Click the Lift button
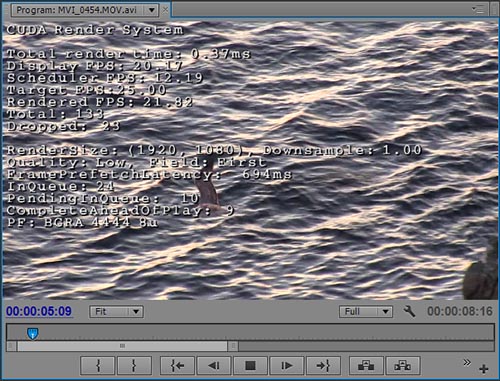Image resolution: width=500 pixels, height=381 pixels. click(366, 366)
